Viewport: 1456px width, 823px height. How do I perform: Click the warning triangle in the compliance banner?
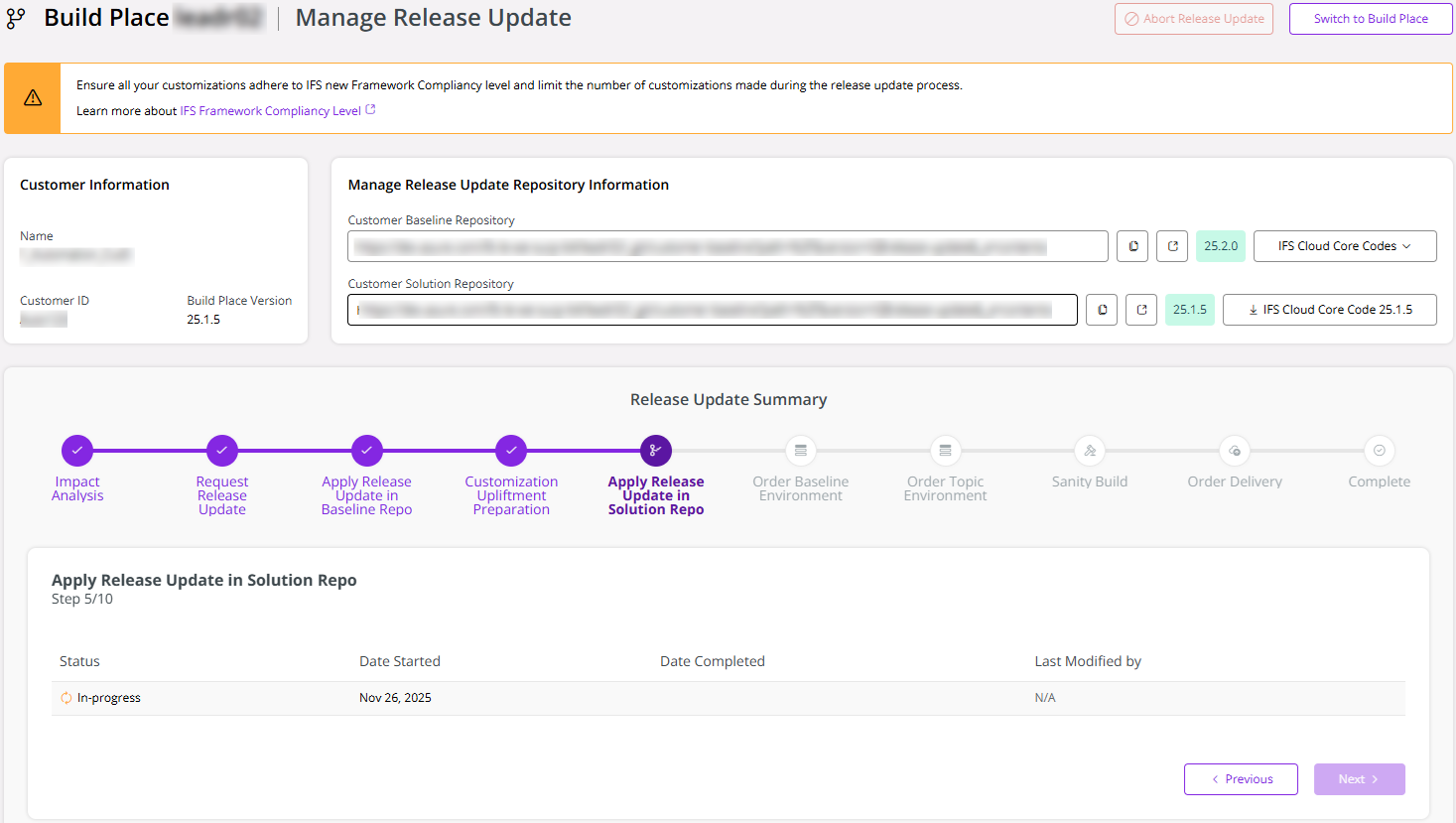point(31,98)
